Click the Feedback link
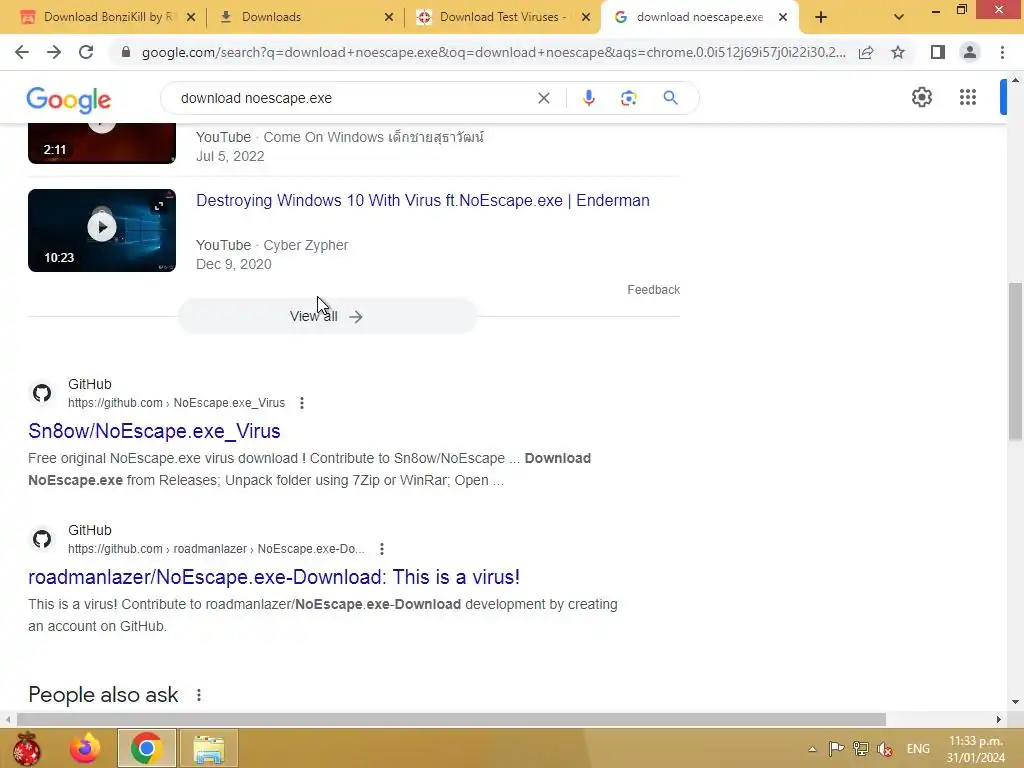 [653, 290]
